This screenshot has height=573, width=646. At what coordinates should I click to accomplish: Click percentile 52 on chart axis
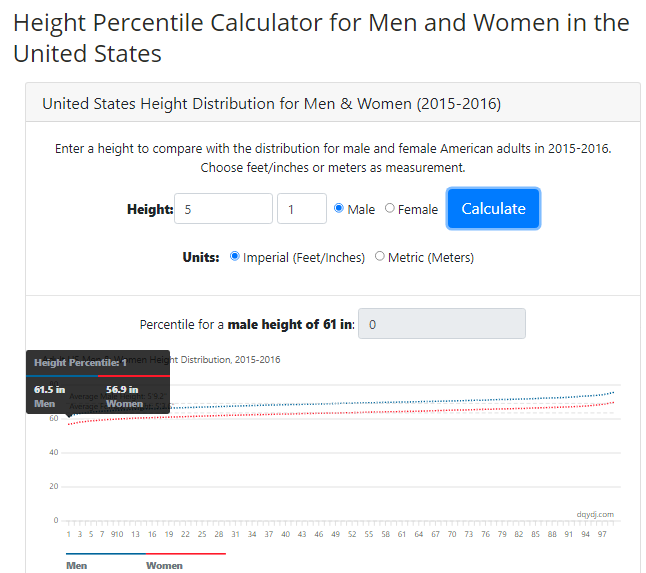[x=352, y=534]
